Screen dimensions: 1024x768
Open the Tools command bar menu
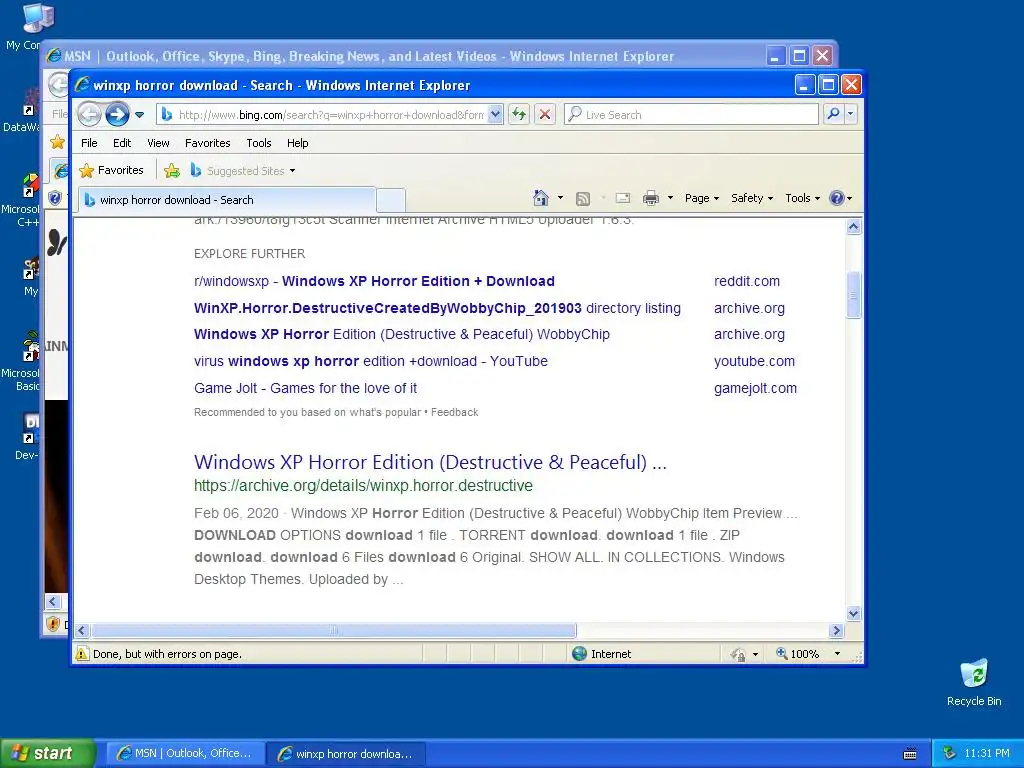(x=802, y=198)
